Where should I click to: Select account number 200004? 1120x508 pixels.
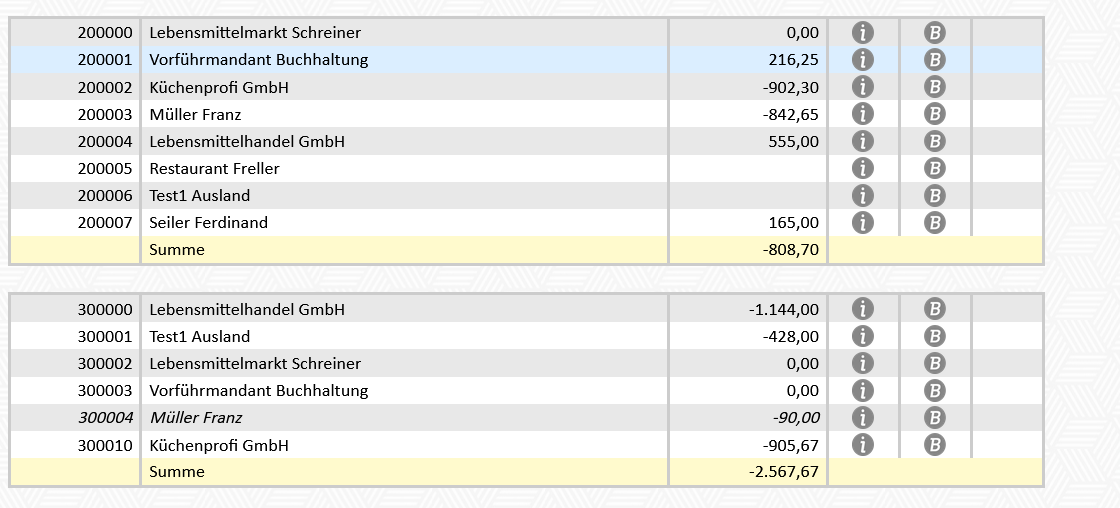coord(104,142)
